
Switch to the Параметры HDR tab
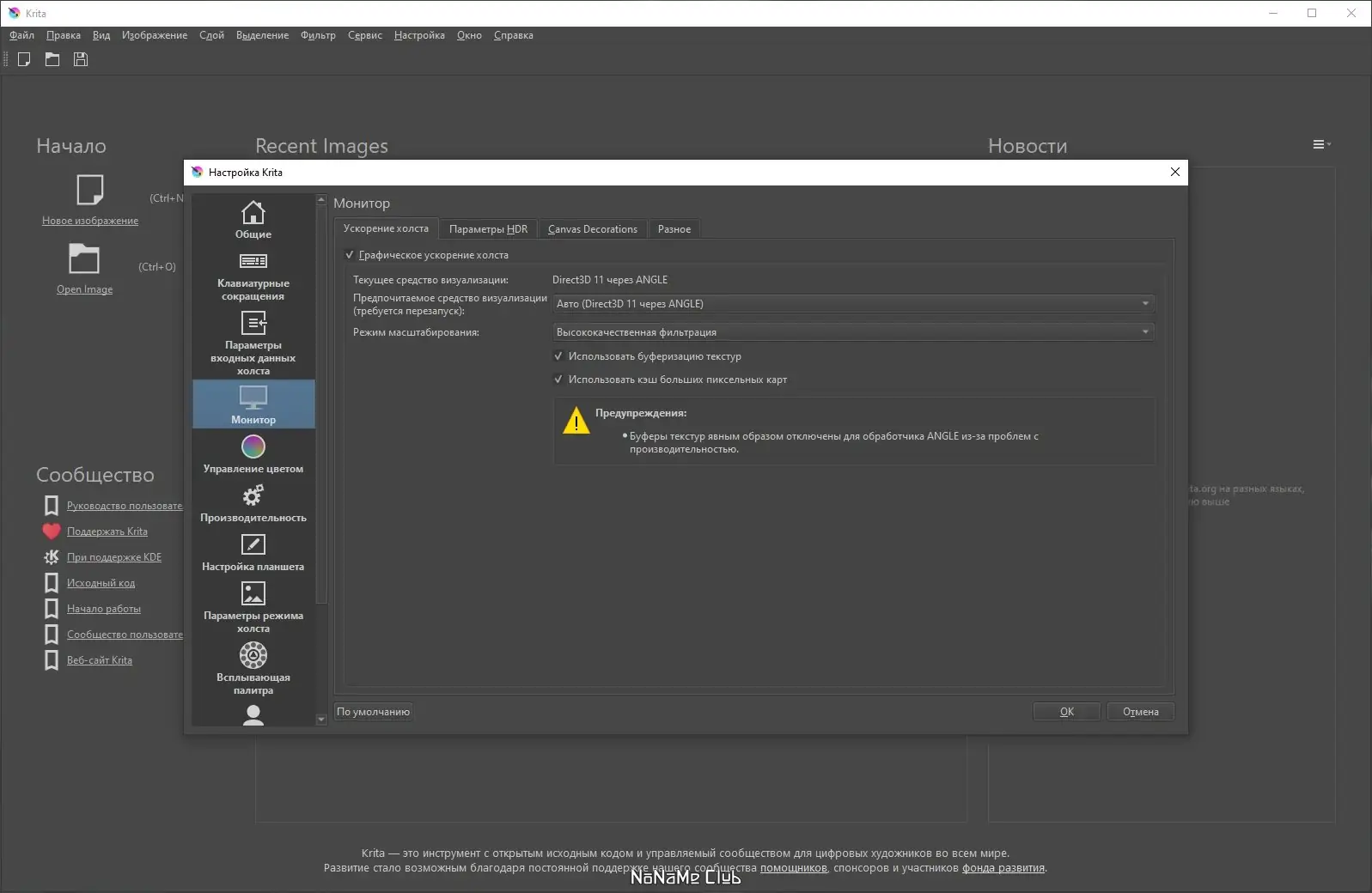pos(488,229)
